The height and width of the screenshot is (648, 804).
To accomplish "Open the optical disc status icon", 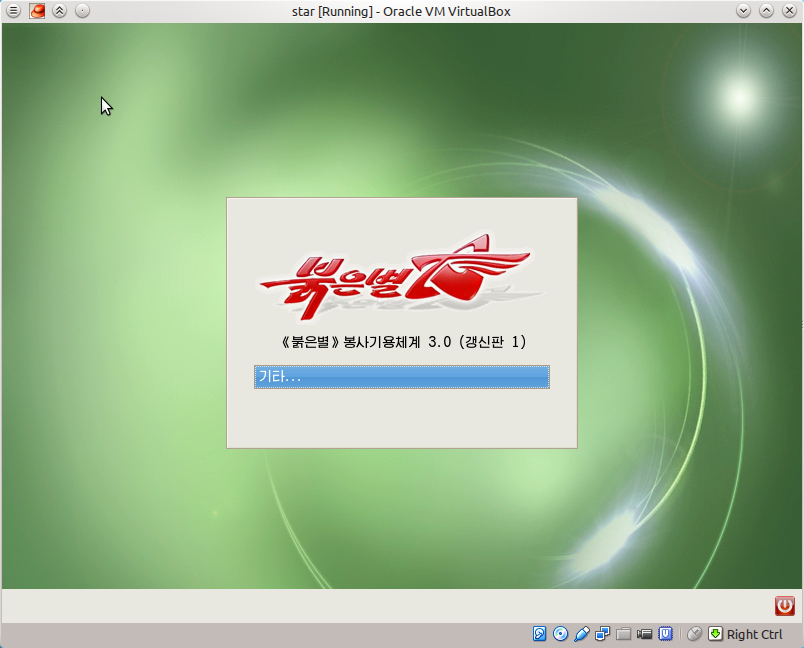I will tap(560, 634).
